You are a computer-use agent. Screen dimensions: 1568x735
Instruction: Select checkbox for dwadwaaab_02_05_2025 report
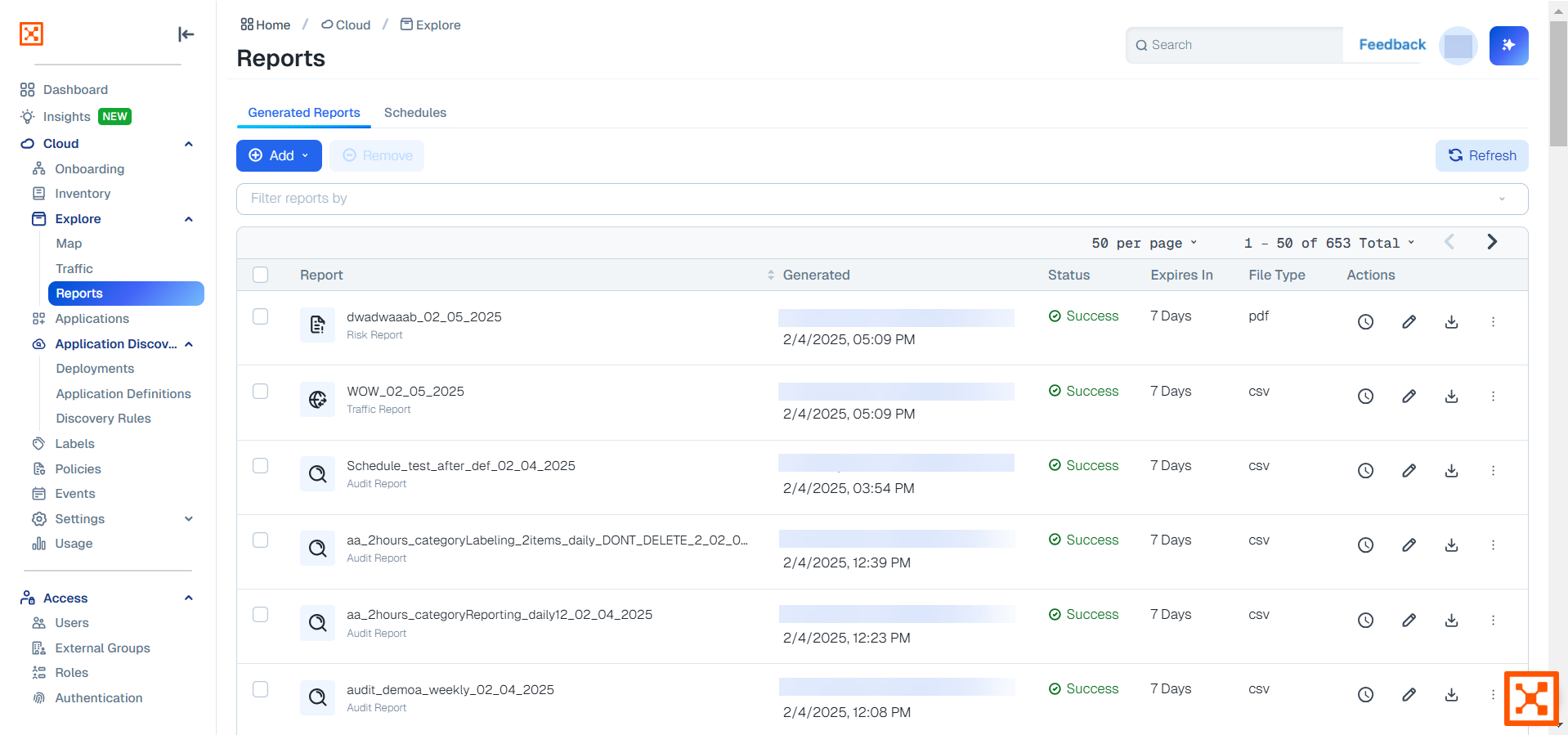pyautogui.click(x=260, y=316)
